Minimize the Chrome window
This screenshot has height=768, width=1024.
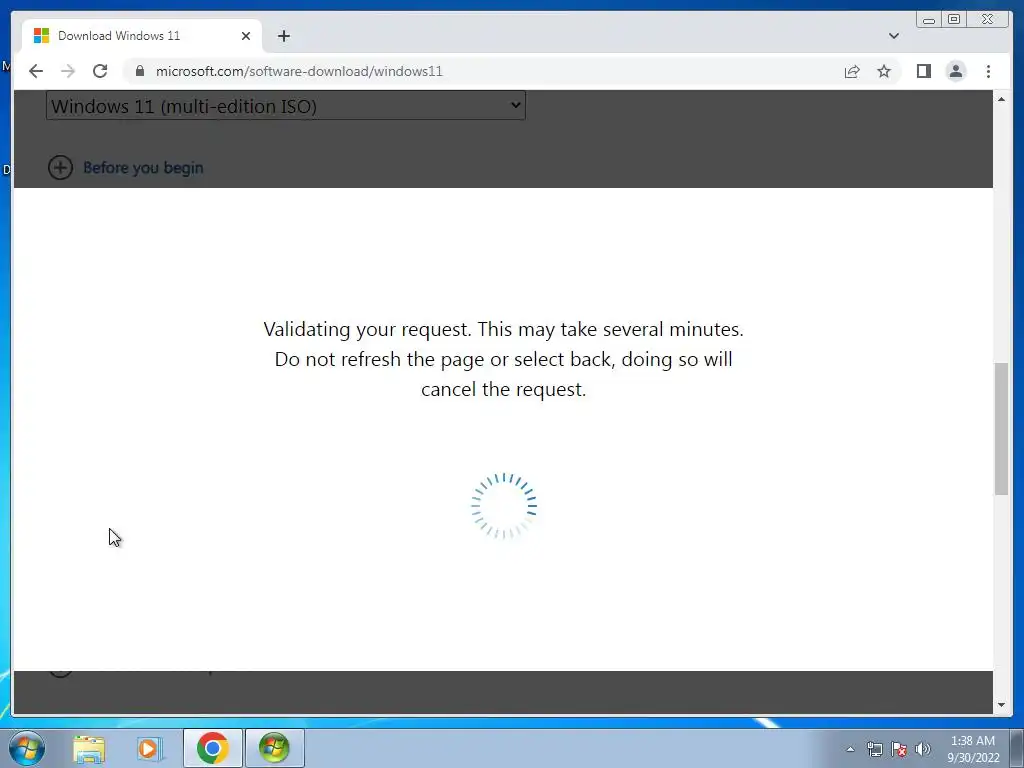929,20
